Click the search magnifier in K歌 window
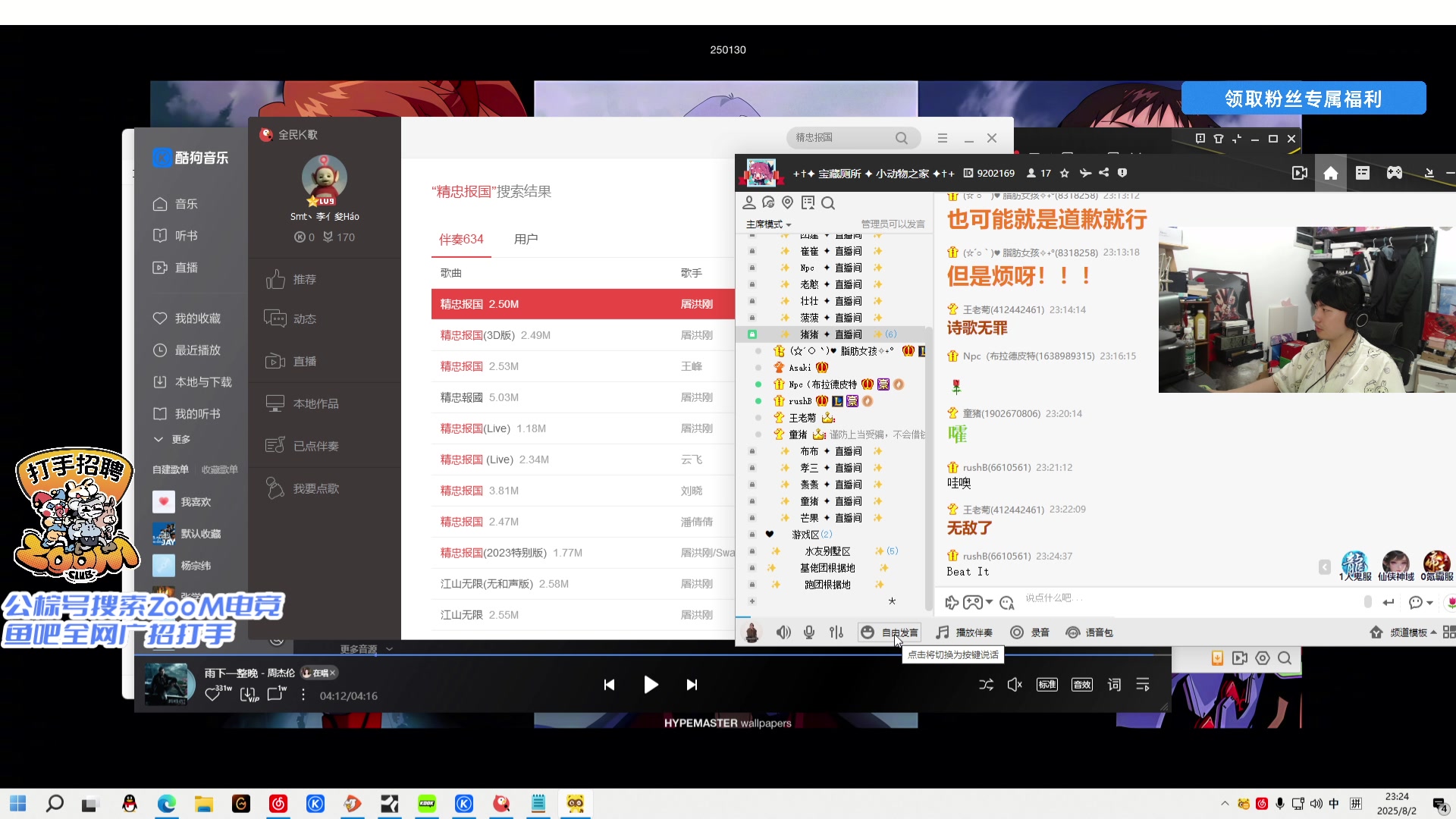This screenshot has width=1456, height=819. click(902, 138)
